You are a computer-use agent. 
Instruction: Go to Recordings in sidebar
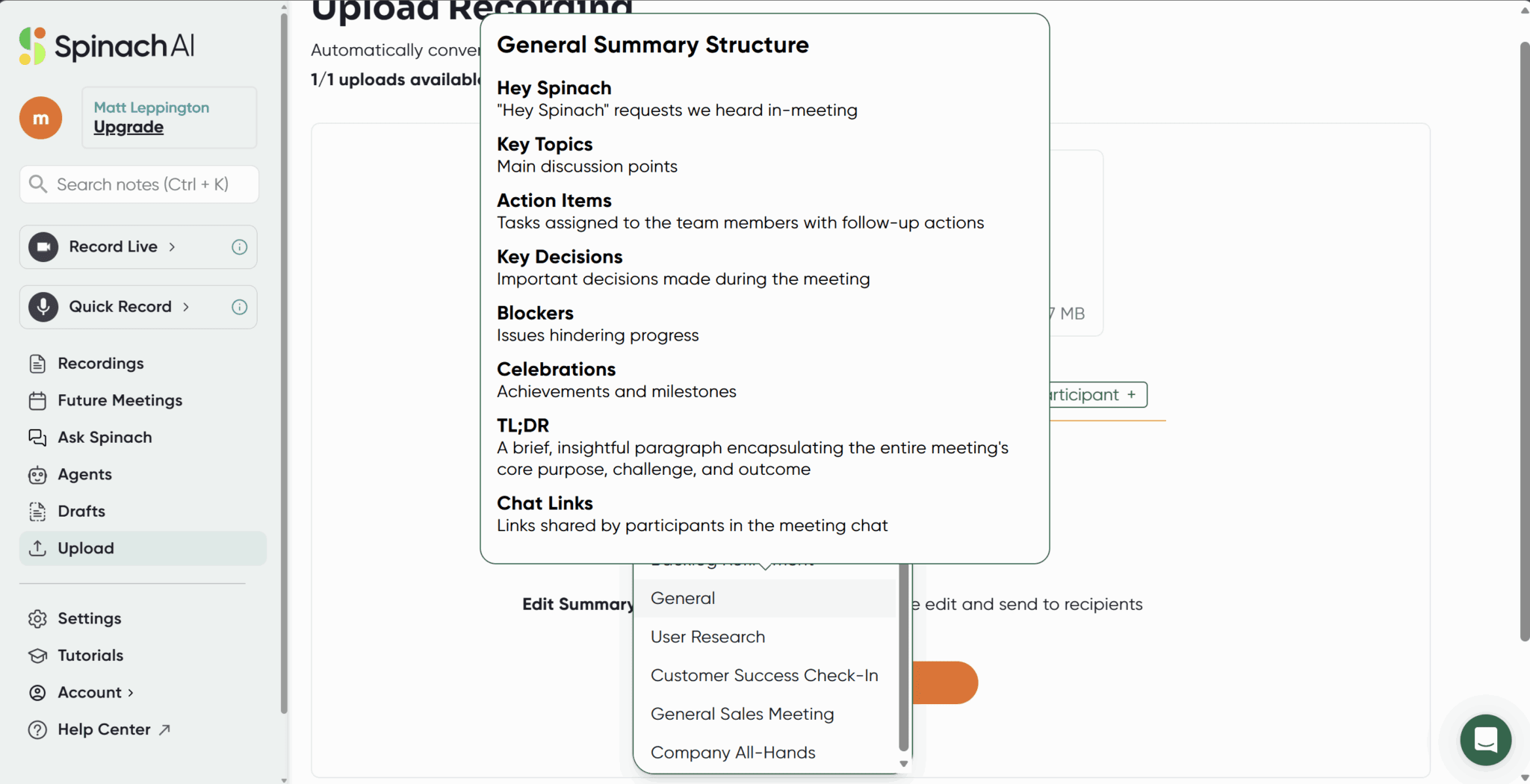tap(100, 364)
